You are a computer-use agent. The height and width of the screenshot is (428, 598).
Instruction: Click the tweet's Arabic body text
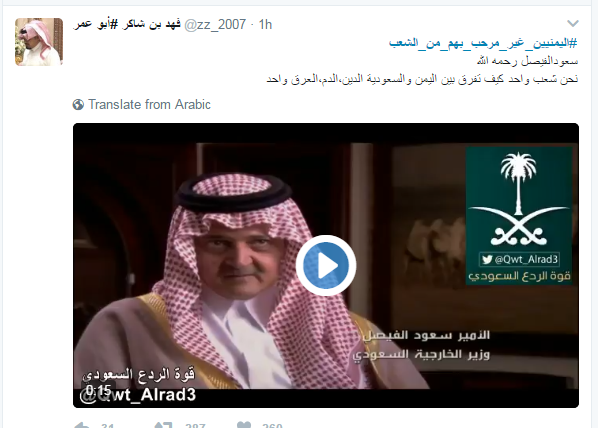click(x=422, y=70)
